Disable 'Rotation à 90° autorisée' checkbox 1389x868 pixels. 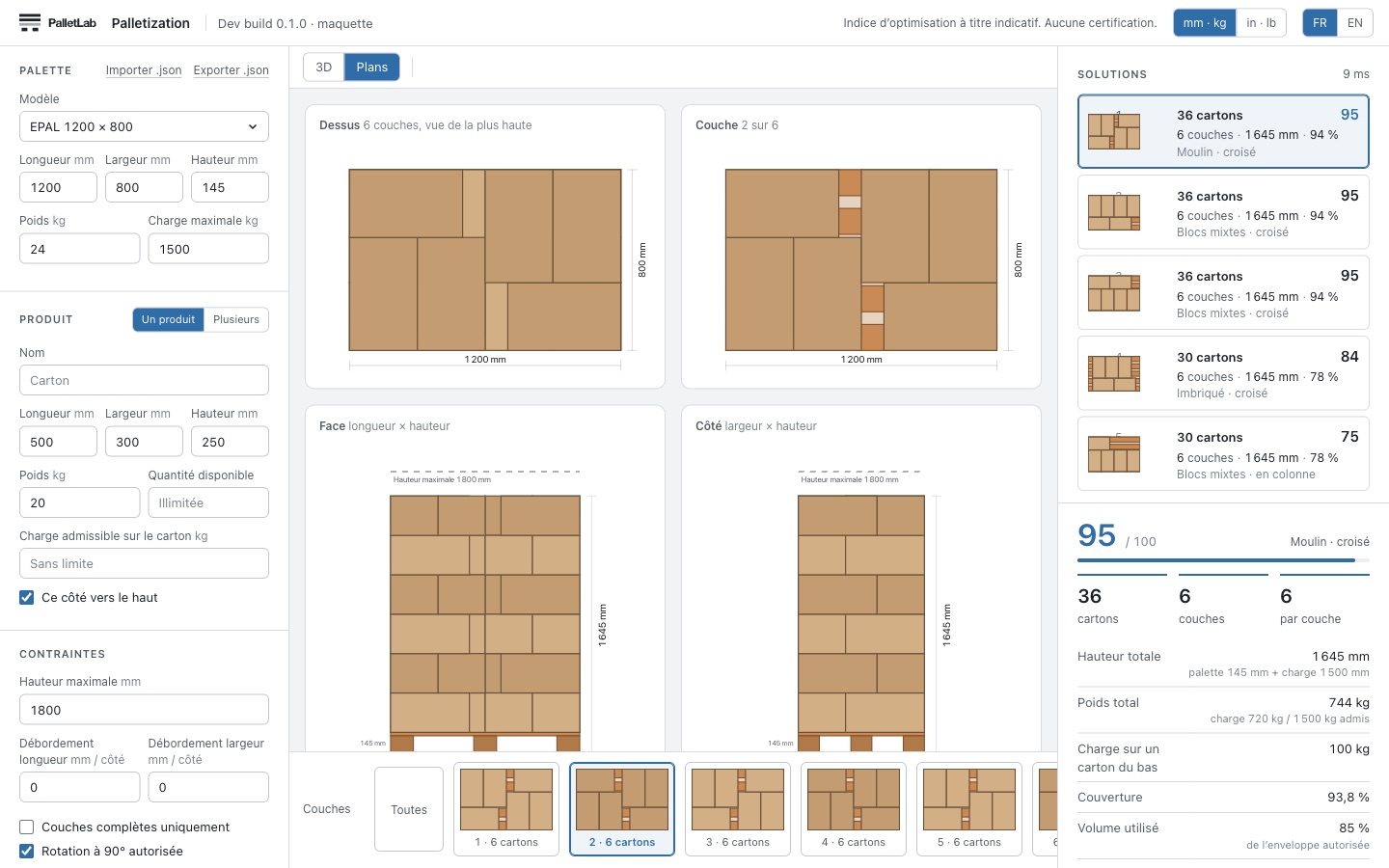(x=27, y=852)
